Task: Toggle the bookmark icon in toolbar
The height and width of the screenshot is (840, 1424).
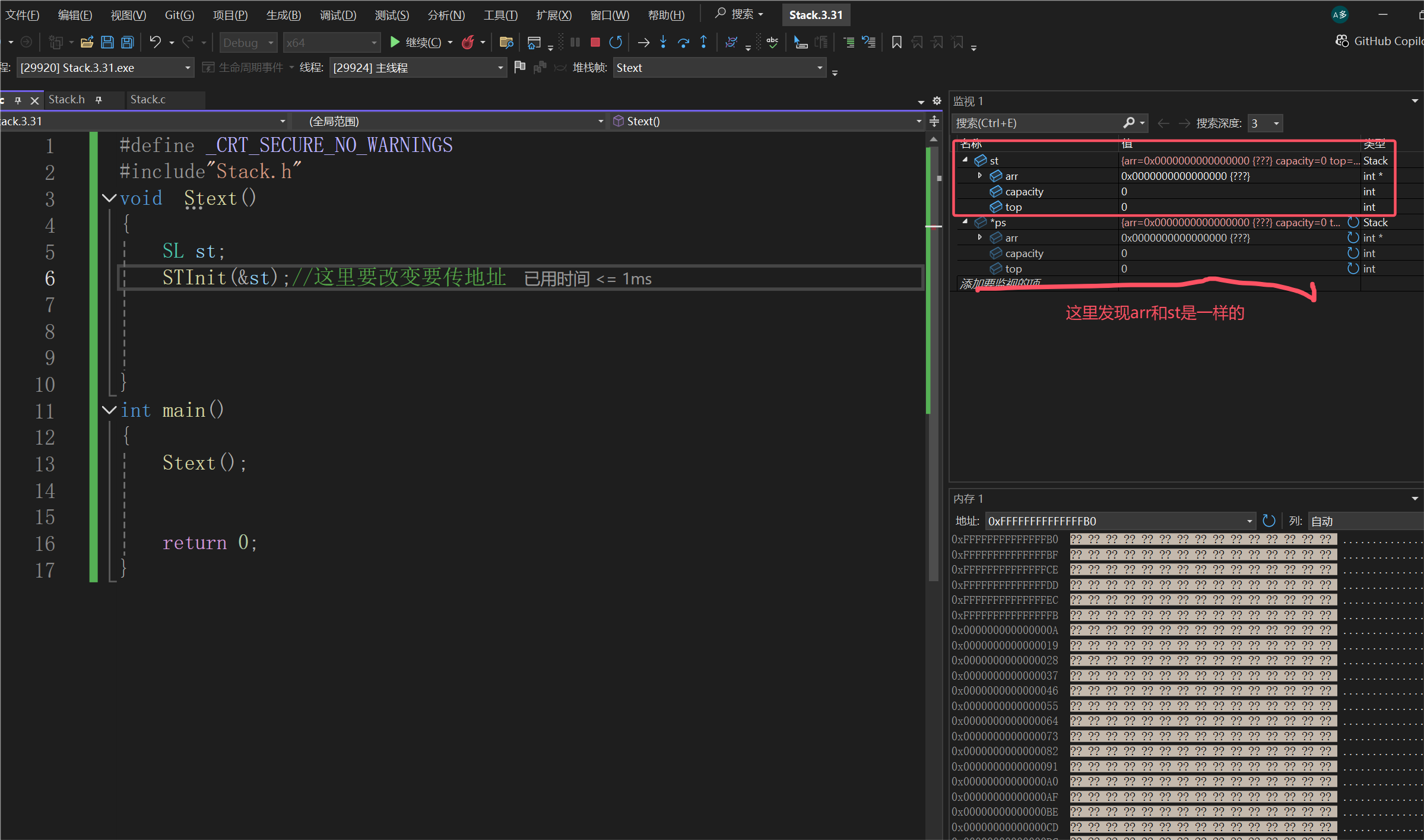Action: click(896, 42)
